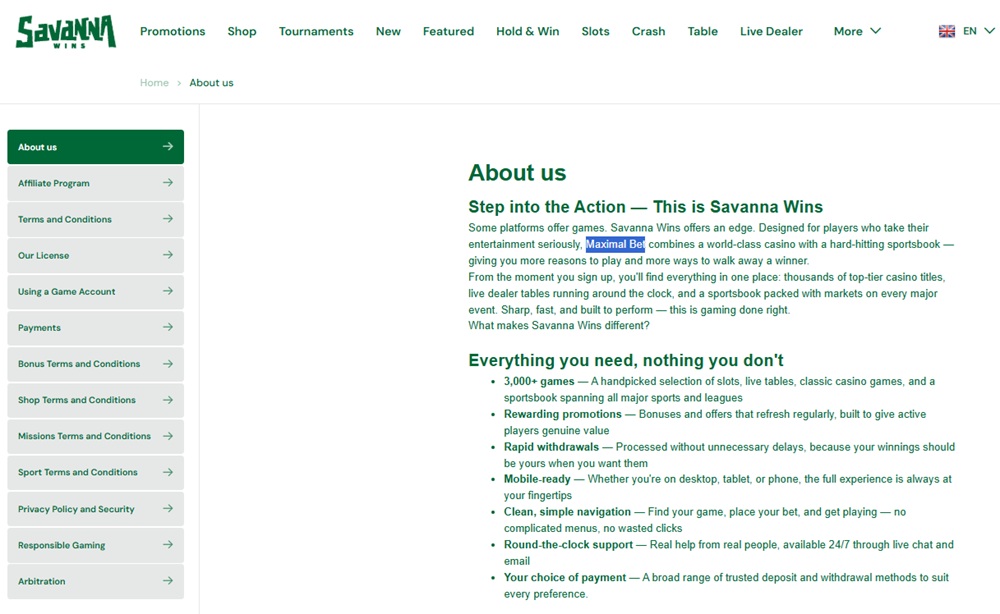The image size is (1000, 614).
Task: Click the EN language label
Action: click(x=969, y=31)
